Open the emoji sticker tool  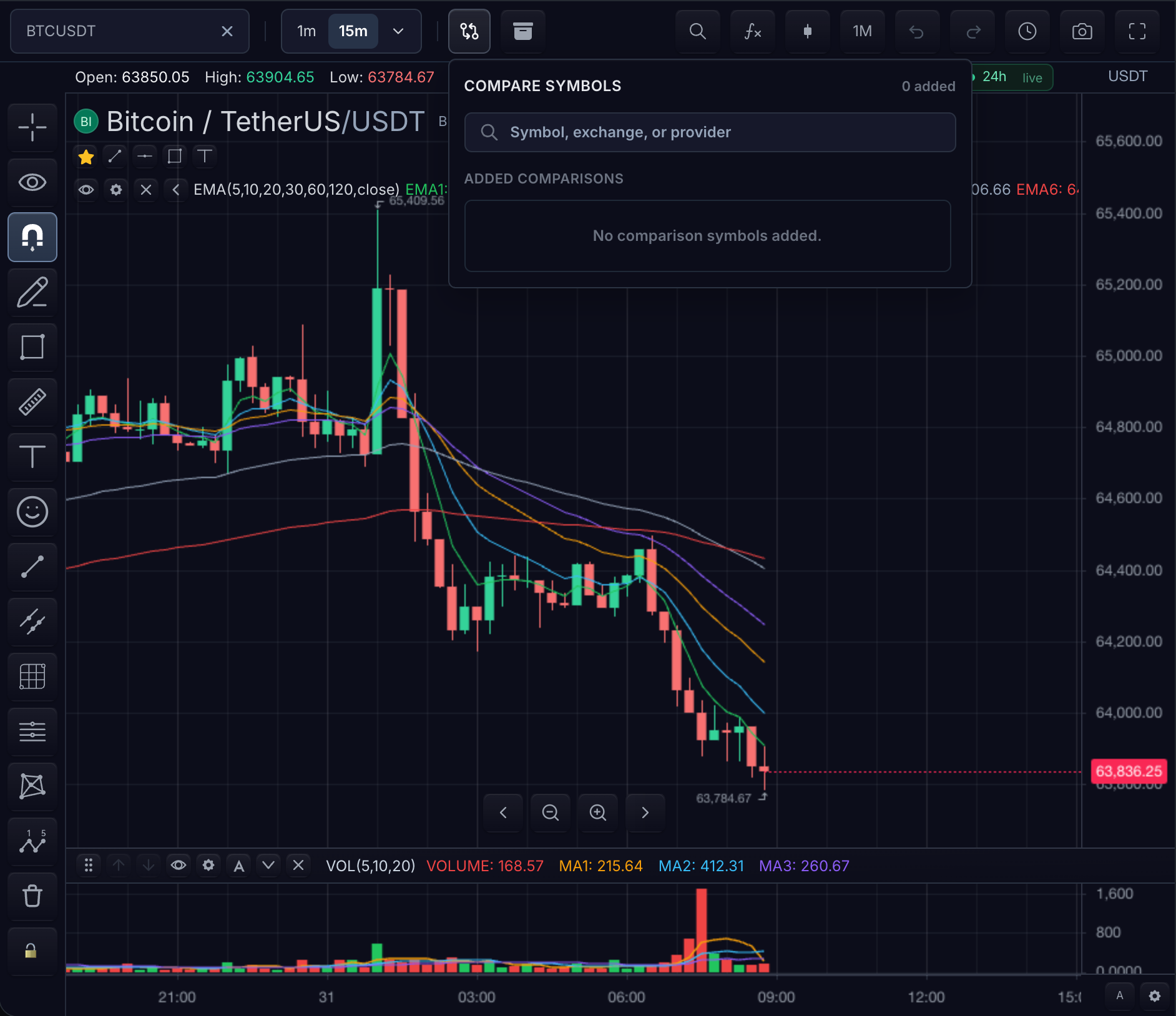click(x=32, y=512)
